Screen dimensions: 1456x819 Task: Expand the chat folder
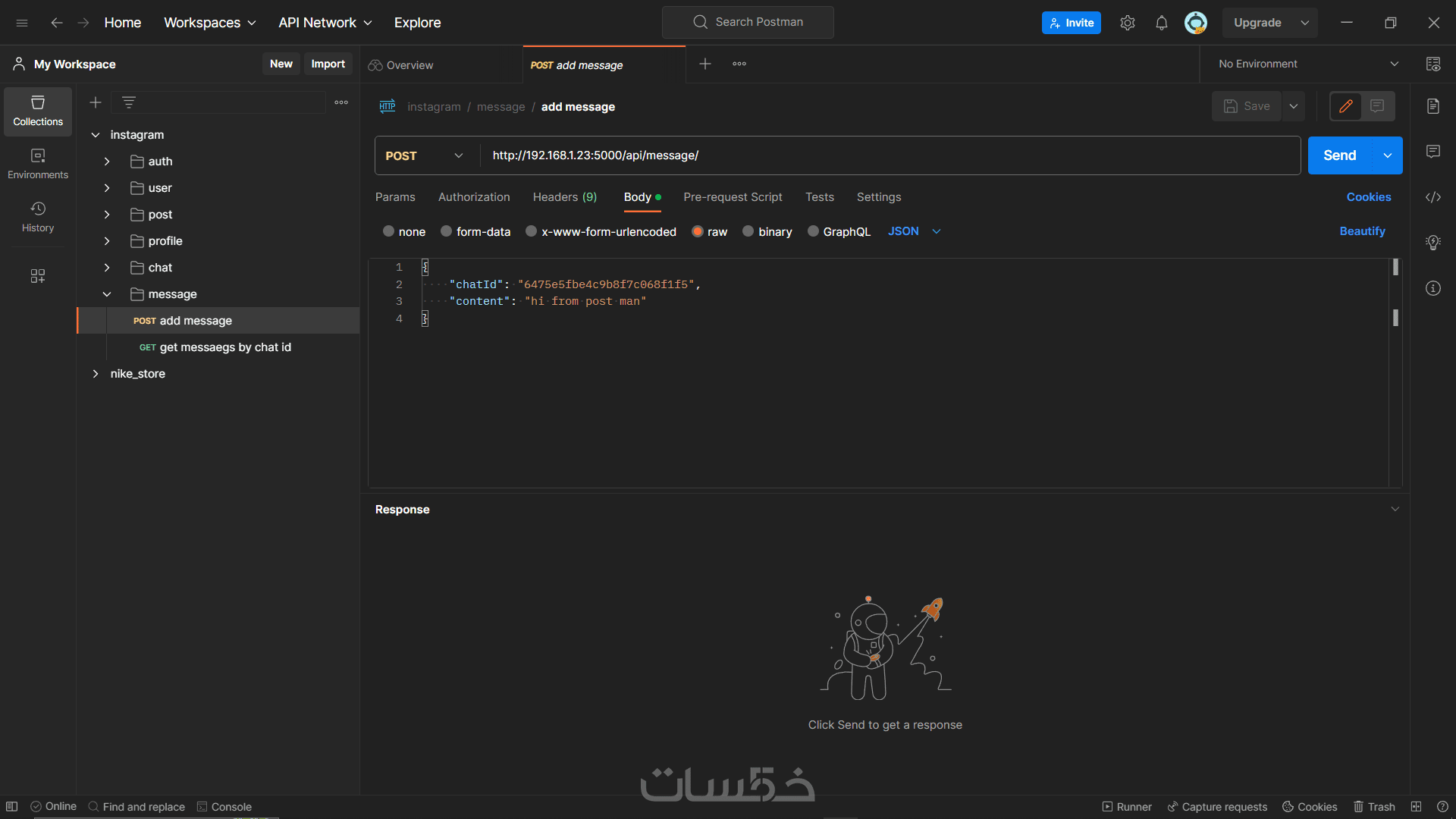coord(107,268)
